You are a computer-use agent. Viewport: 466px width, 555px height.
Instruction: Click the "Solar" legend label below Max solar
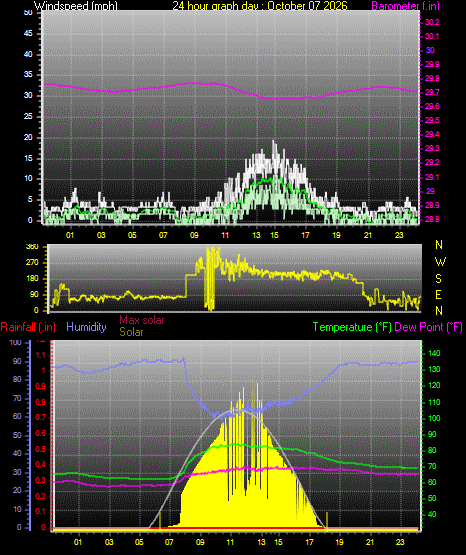click(131, 332)
